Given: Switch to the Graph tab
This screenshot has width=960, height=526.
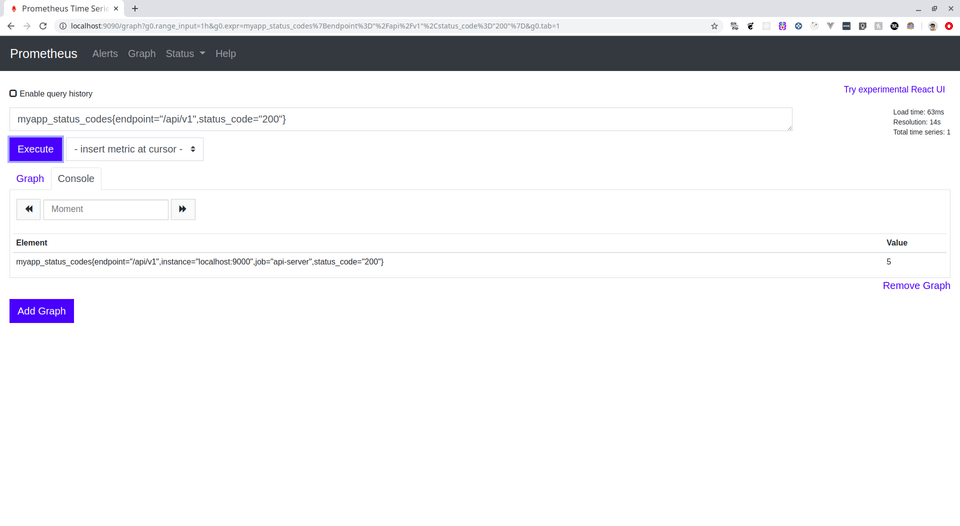Looking at the screenshot, I should coord(30,178).
